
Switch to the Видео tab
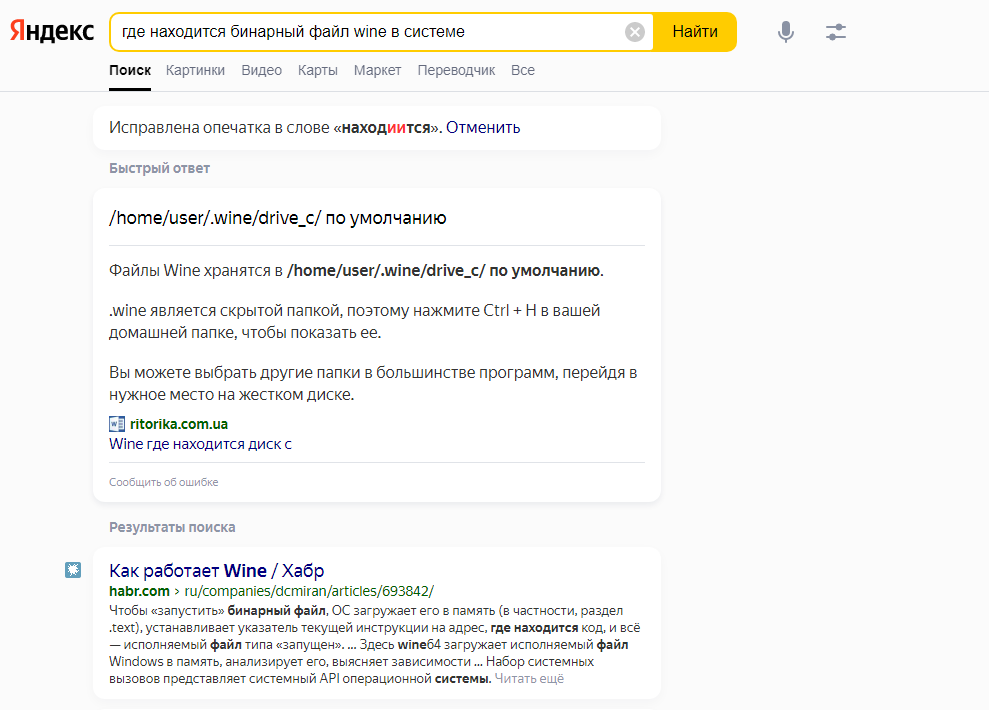(261, 70)
